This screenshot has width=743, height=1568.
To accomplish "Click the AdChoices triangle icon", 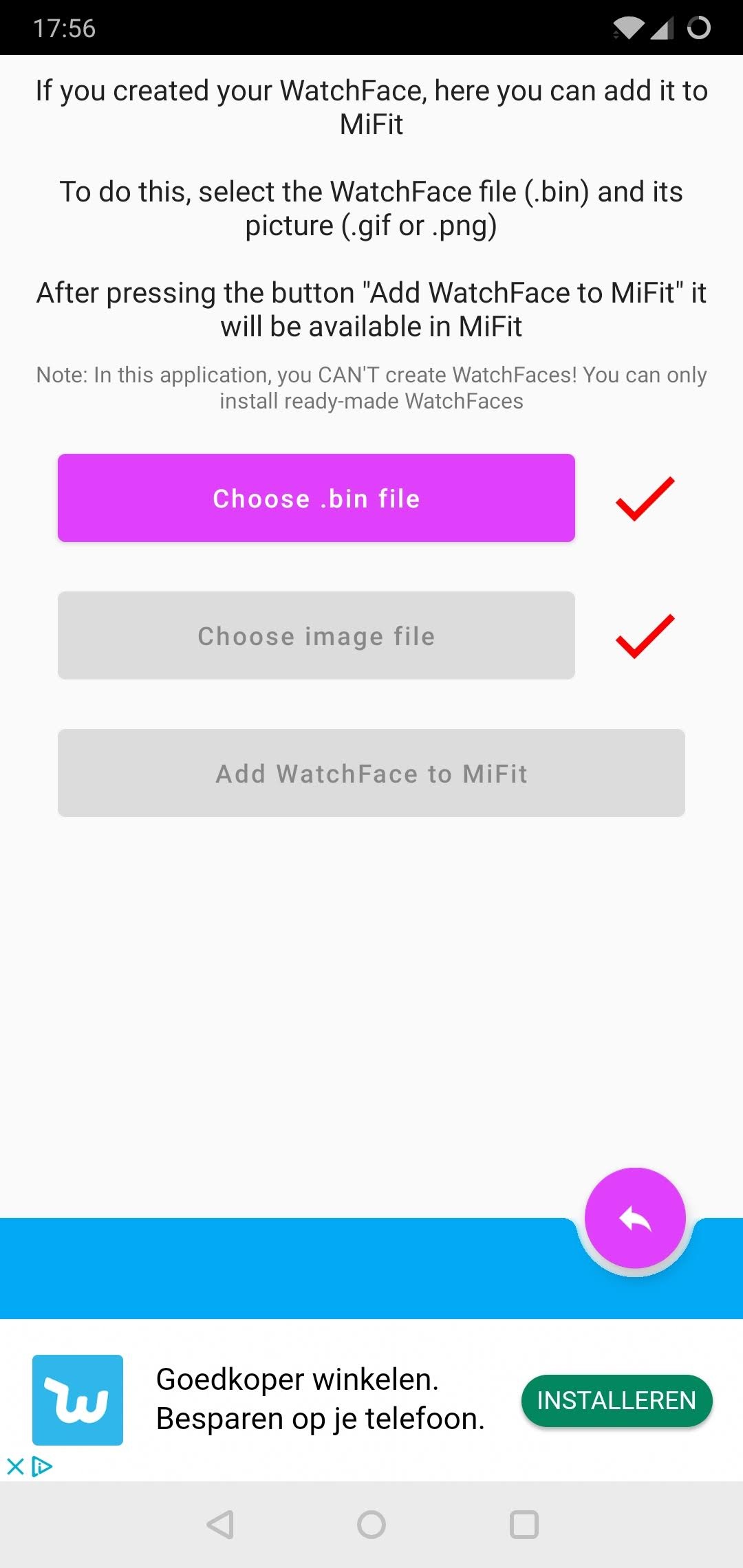I will [x=43, y=1467].
